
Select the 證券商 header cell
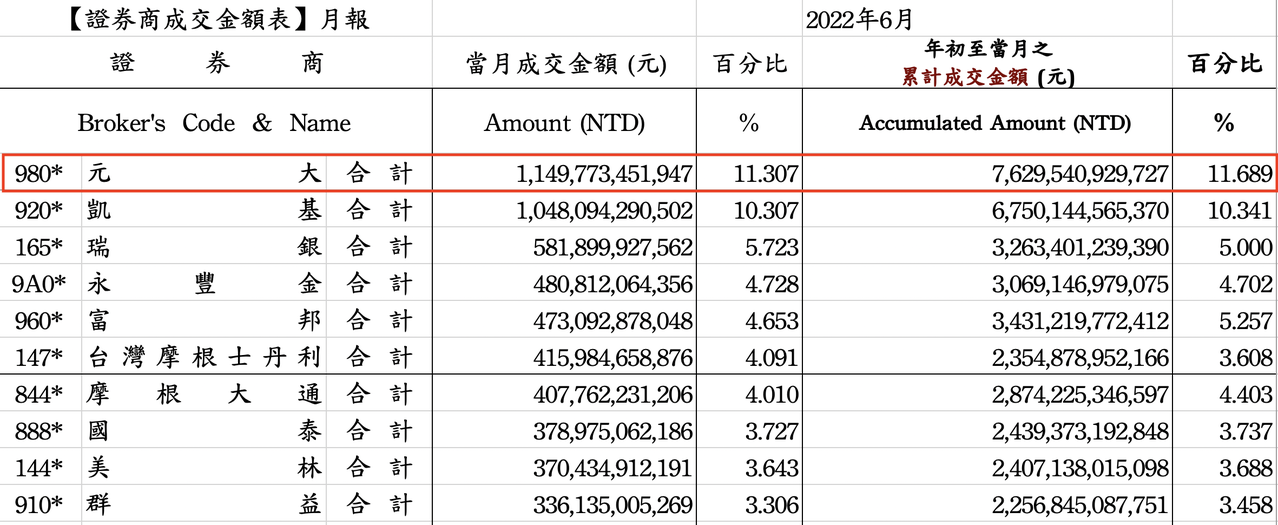click(x=216, y=64)
